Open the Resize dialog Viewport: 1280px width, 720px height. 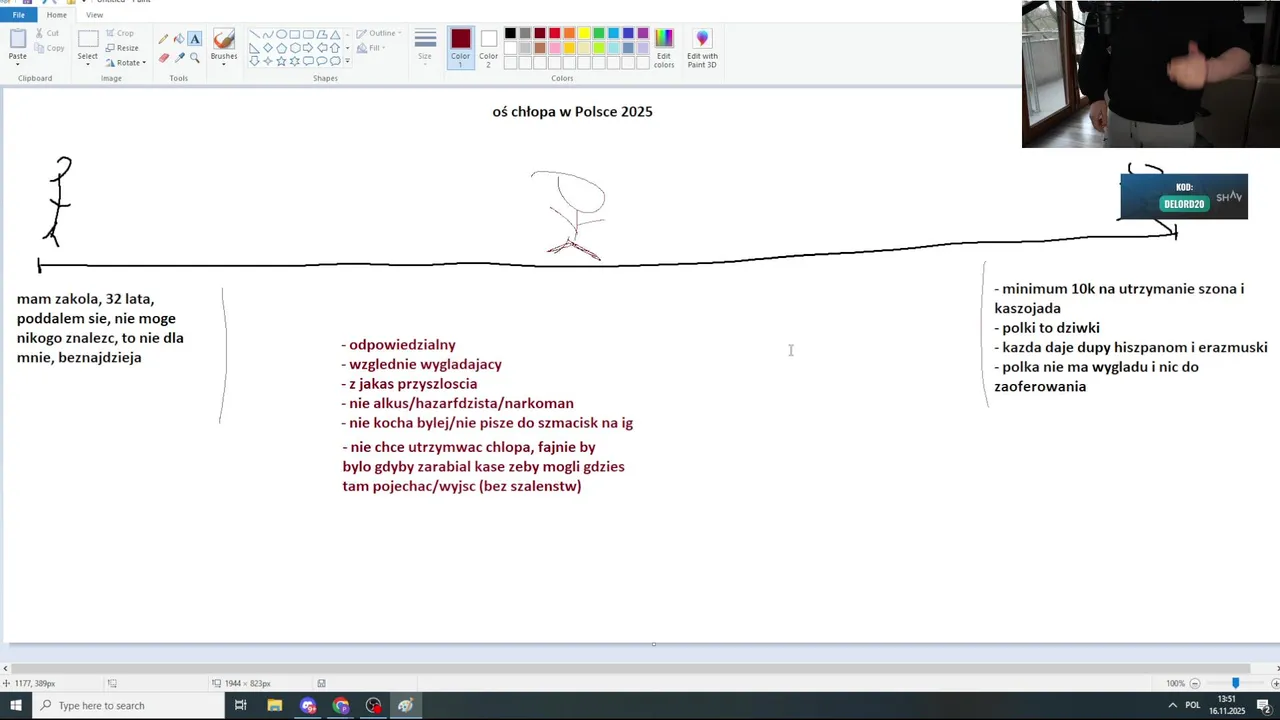point(122,48)
